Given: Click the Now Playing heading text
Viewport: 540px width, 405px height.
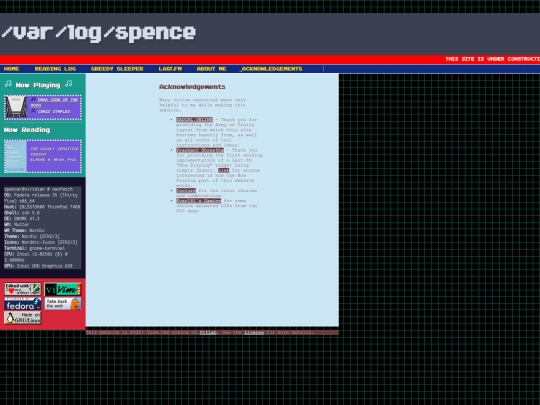Looking at the screenshot, I should [38, 85].
